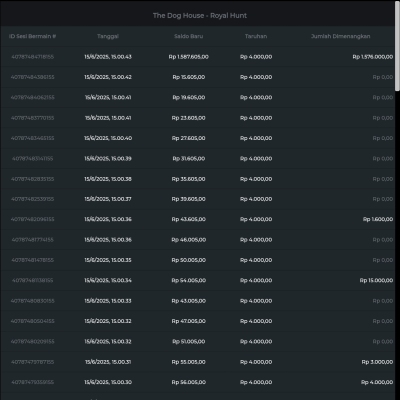
Task: Open session ID in row dated 15.00.33
Action: [32, 301]
